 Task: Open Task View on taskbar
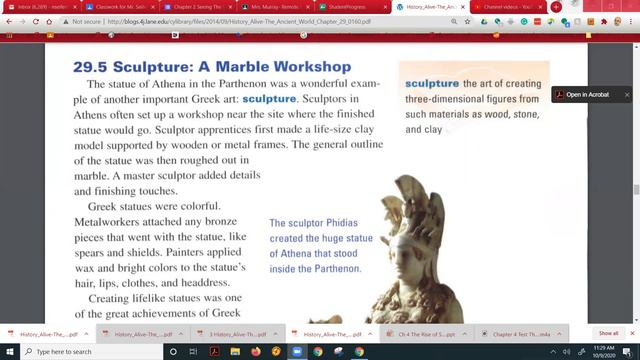point(193,351)
